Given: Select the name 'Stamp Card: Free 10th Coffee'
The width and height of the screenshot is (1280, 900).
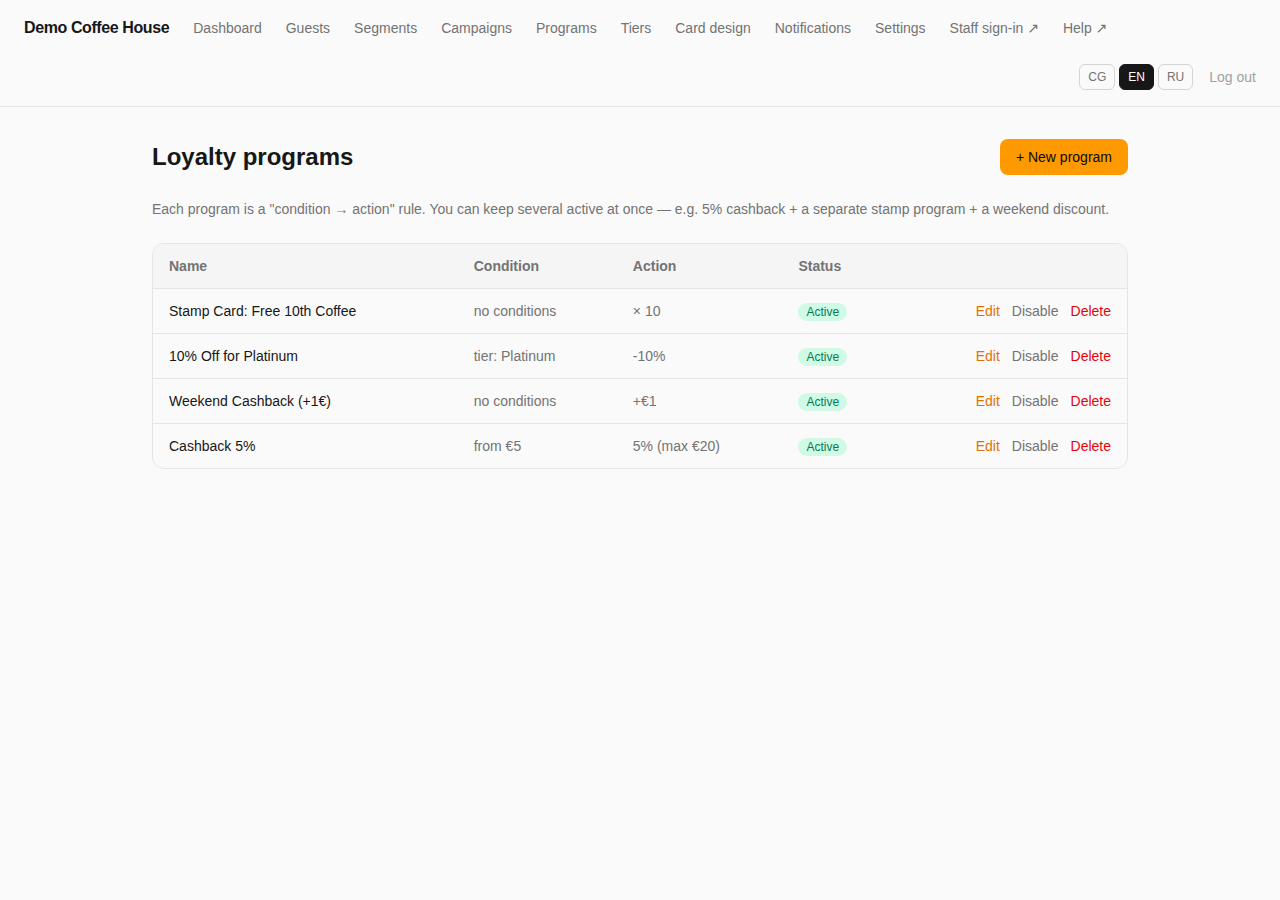Looking at the screenshot, I should 262,311.
